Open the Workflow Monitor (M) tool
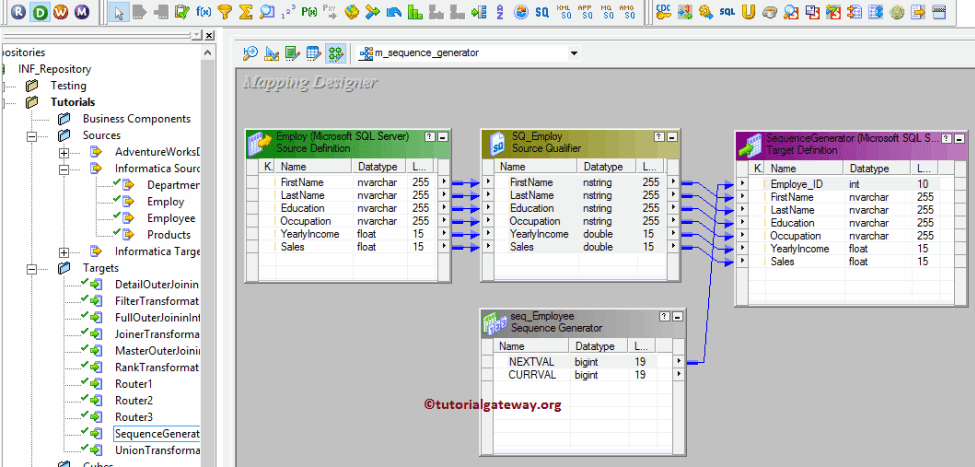Screen dimensions: 975x467 tap(81, 11)
